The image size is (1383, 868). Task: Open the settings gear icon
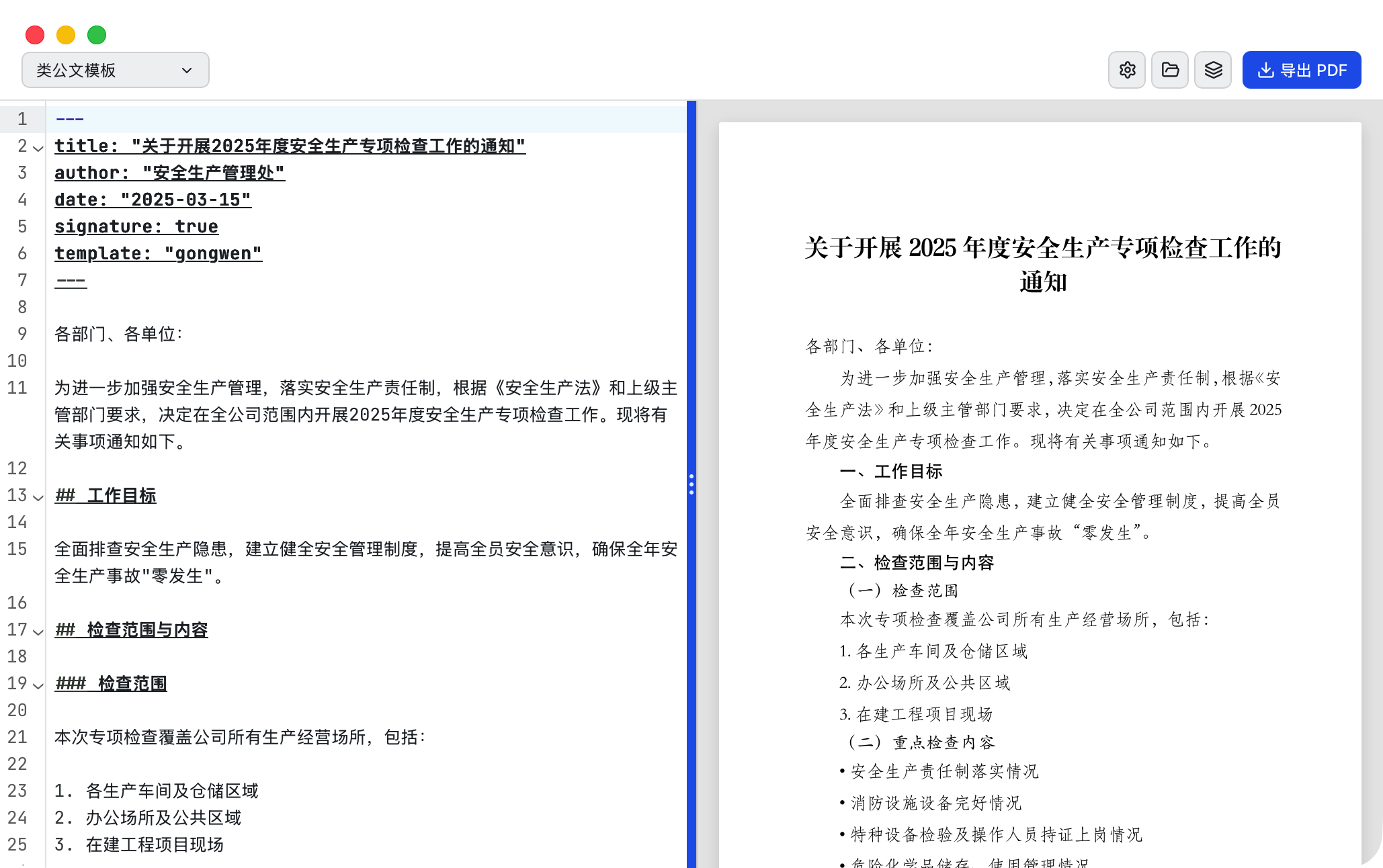1127,69
